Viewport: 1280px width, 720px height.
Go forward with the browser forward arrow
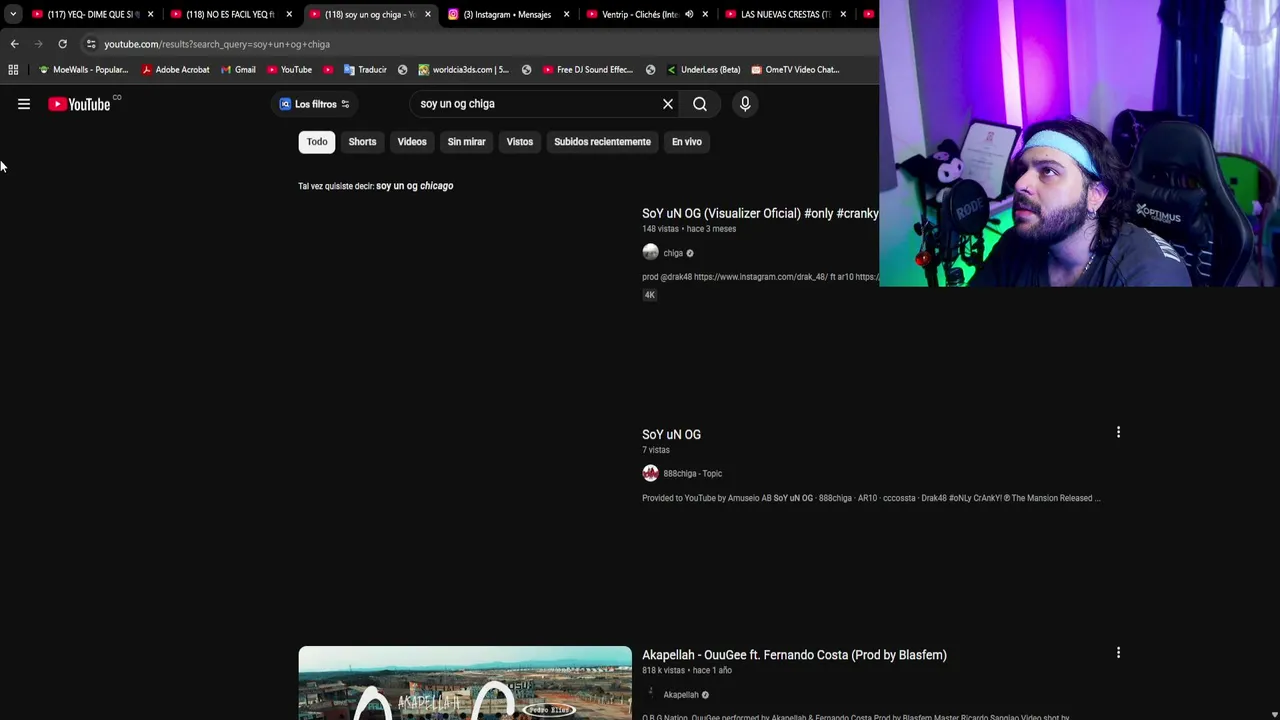coord(38,44)
